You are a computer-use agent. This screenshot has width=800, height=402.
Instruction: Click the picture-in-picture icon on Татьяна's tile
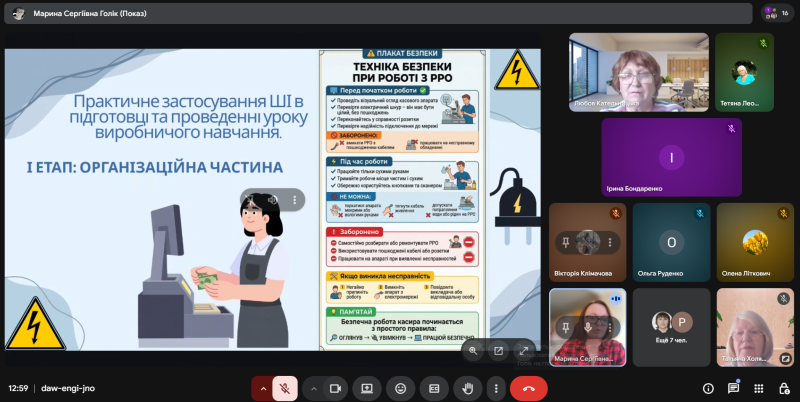coord(786,359)
